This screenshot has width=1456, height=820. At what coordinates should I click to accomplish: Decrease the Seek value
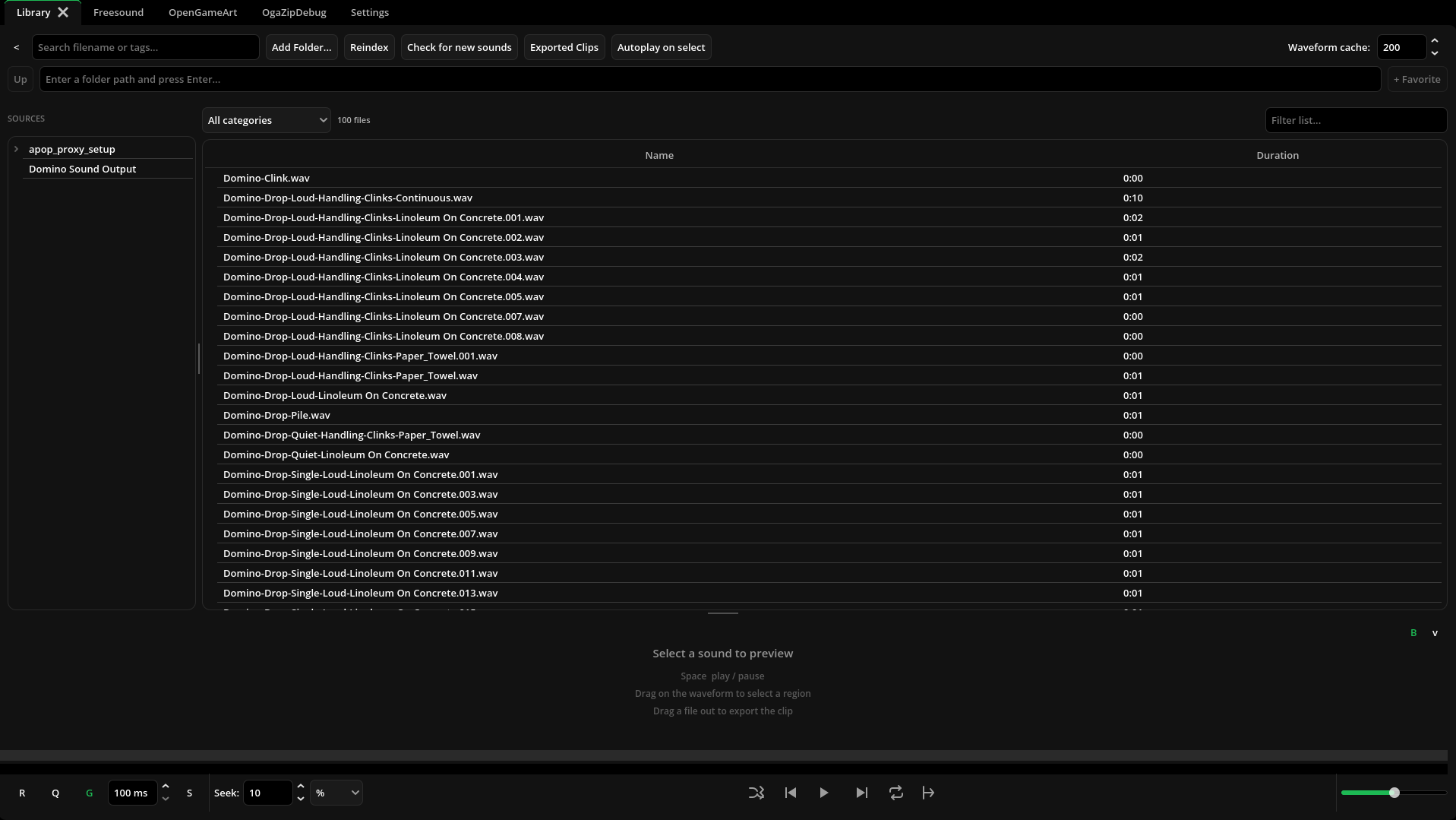click(301, 799)
